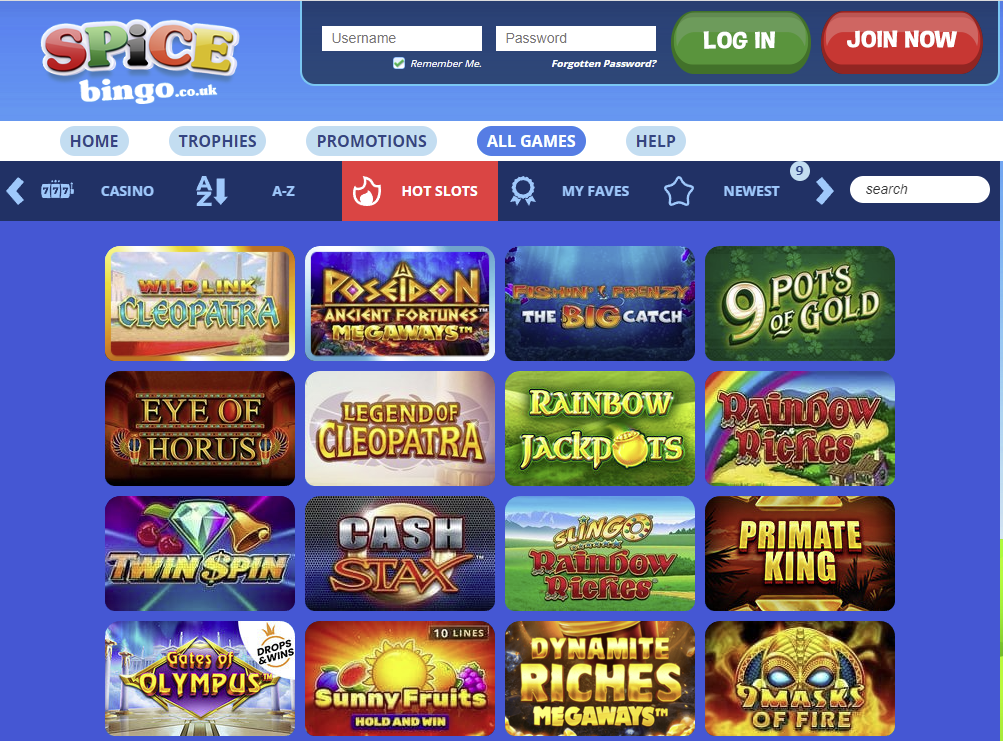Click the Spice Bingo logo
The height and width of the screenshot is (741, 1003).
140,63
